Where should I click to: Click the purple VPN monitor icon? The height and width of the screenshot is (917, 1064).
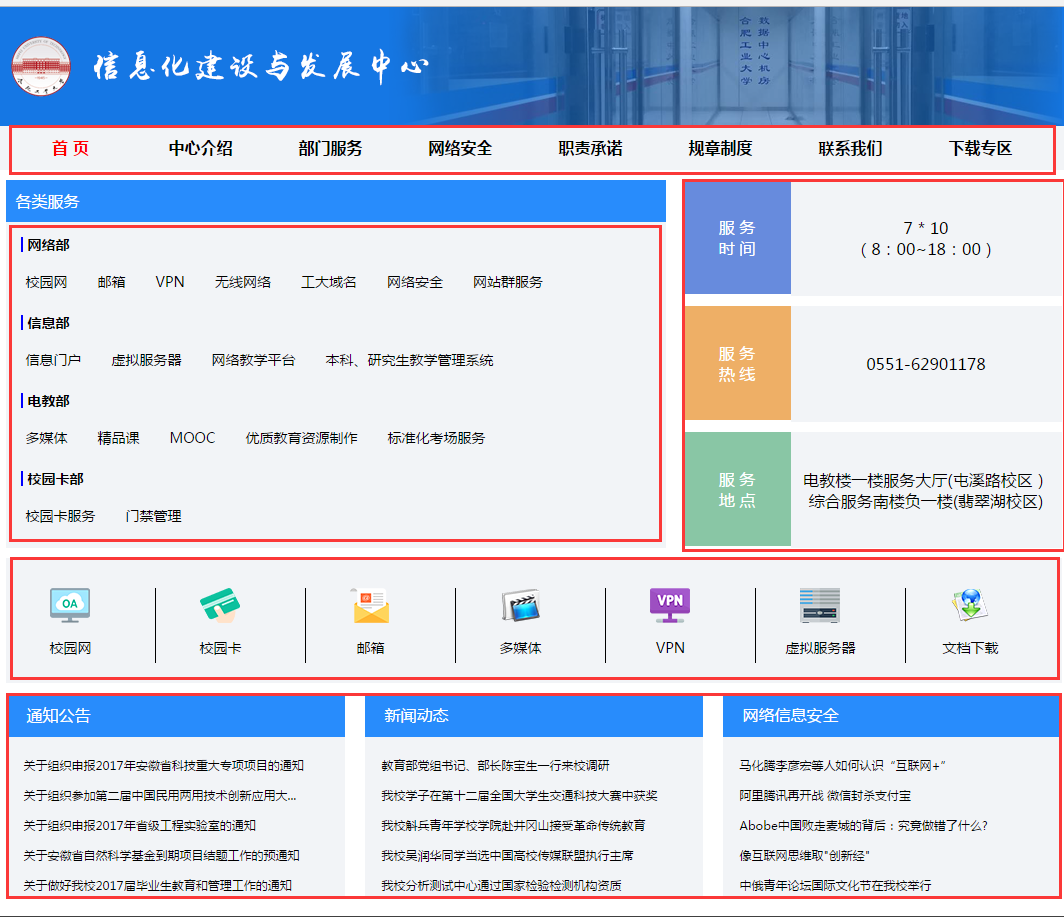[670, 604]
